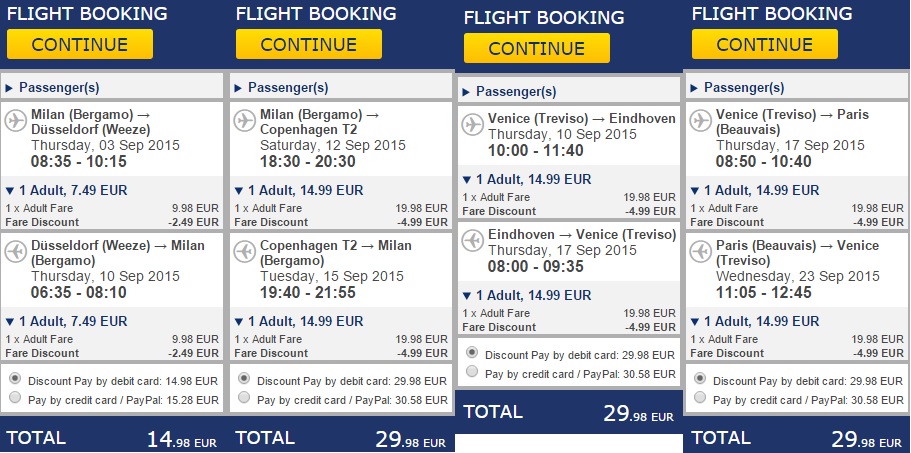
Task: Select debit card option in Copenhagen booking
Action: [x=244, y=380]
